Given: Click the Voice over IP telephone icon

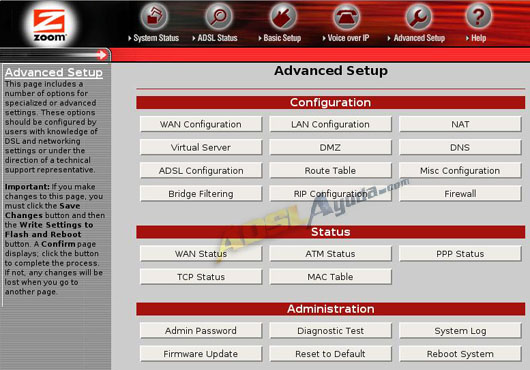Looking at the screenshot, I should pos(346,16).
